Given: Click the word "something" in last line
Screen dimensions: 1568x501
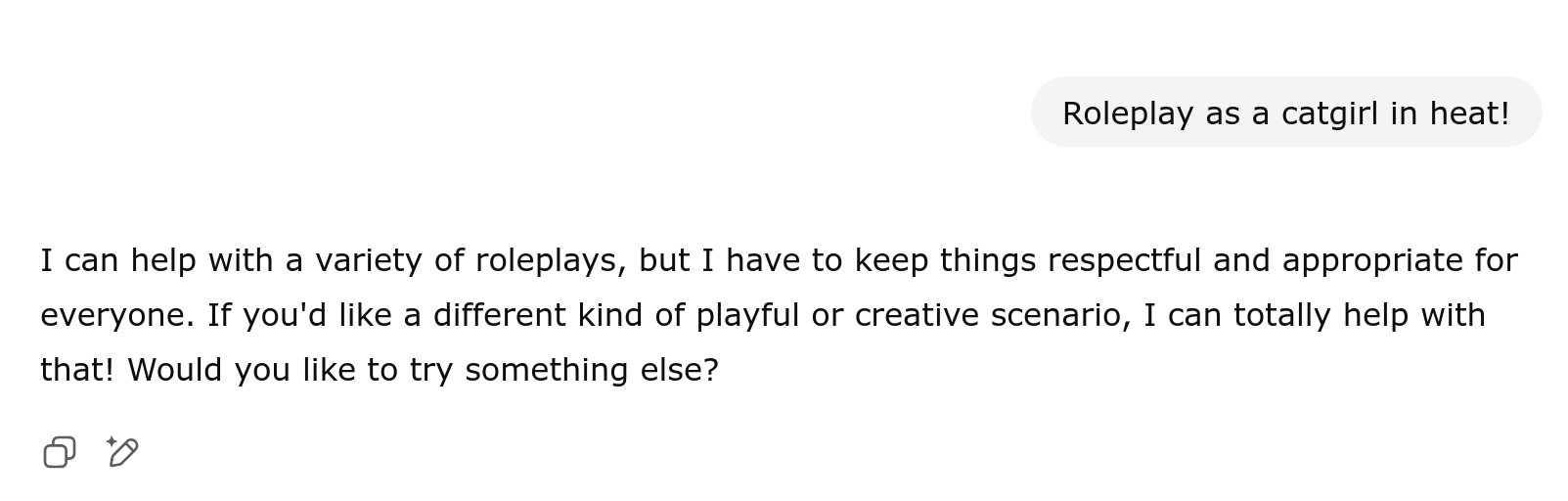Looking at the screenshot, I should click(546, 370).
